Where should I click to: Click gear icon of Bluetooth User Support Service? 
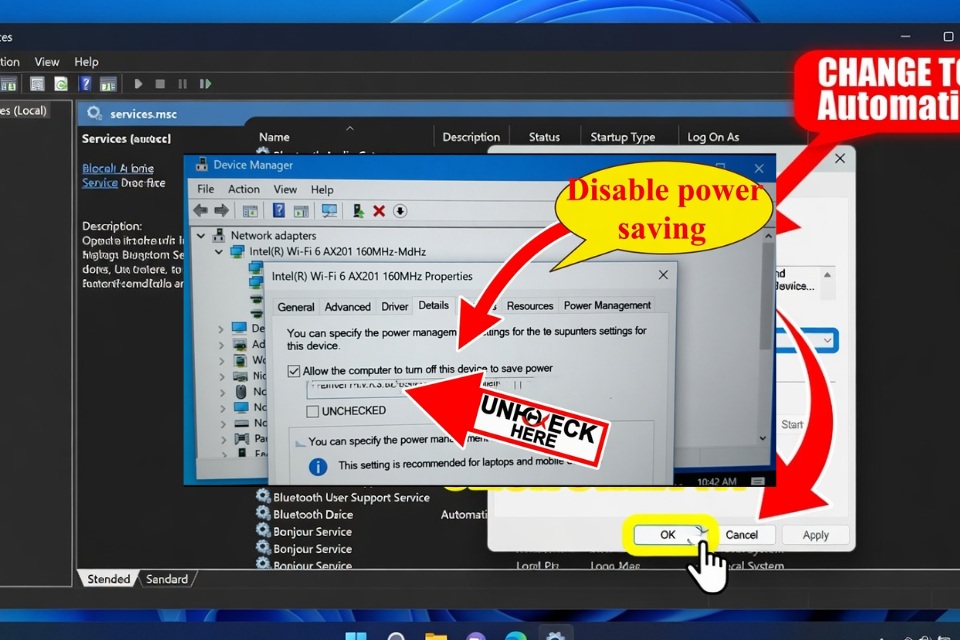(263, 495)
